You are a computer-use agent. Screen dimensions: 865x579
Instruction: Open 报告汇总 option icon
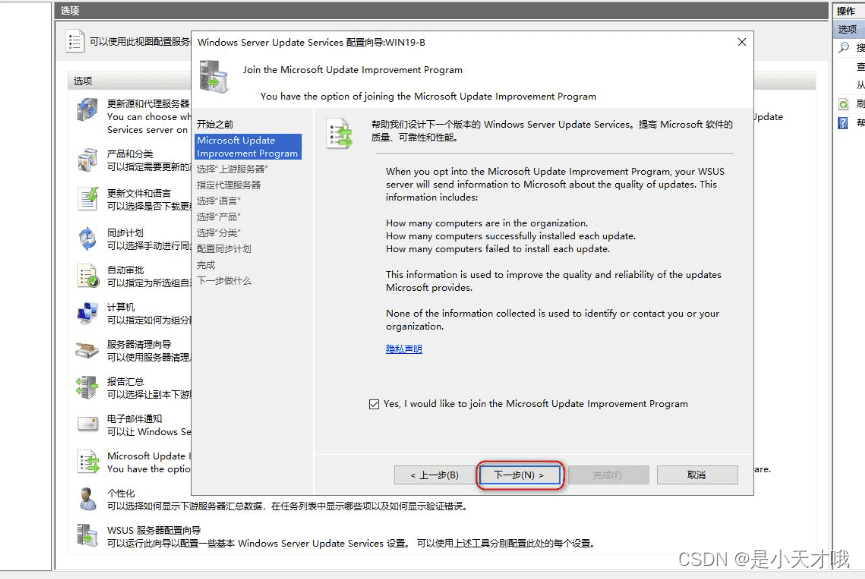click(87, 387)
